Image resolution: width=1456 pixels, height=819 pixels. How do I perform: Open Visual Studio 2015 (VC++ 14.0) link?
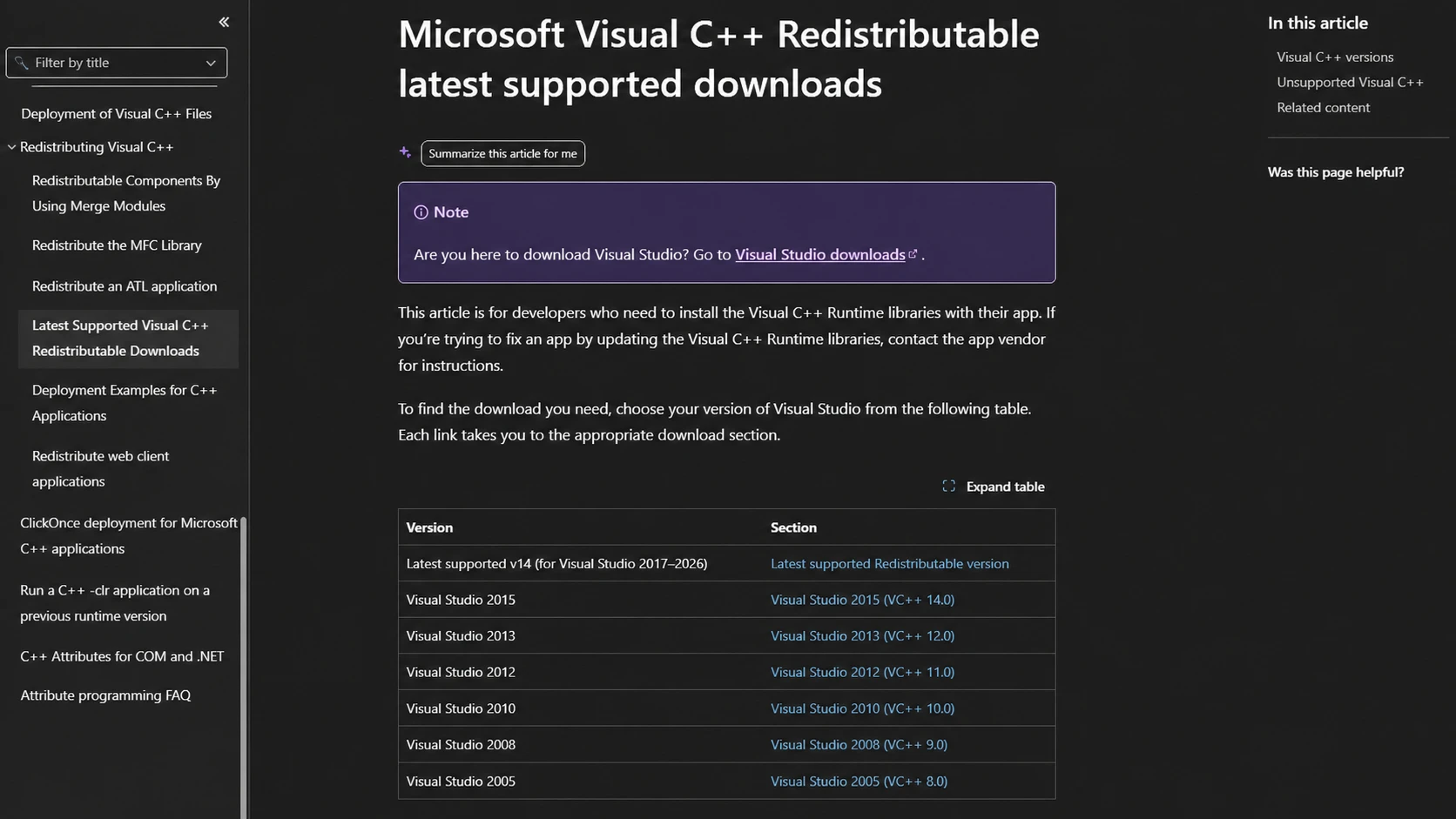[x=862, y=600]
